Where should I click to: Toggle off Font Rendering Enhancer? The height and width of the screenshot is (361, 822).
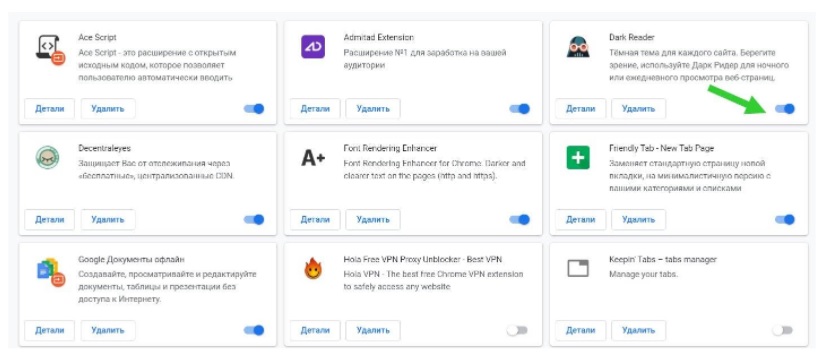(520, 220)
